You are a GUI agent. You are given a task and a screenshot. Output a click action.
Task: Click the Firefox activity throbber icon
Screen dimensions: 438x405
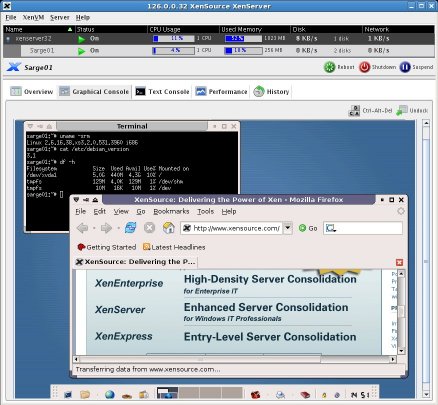401,211
